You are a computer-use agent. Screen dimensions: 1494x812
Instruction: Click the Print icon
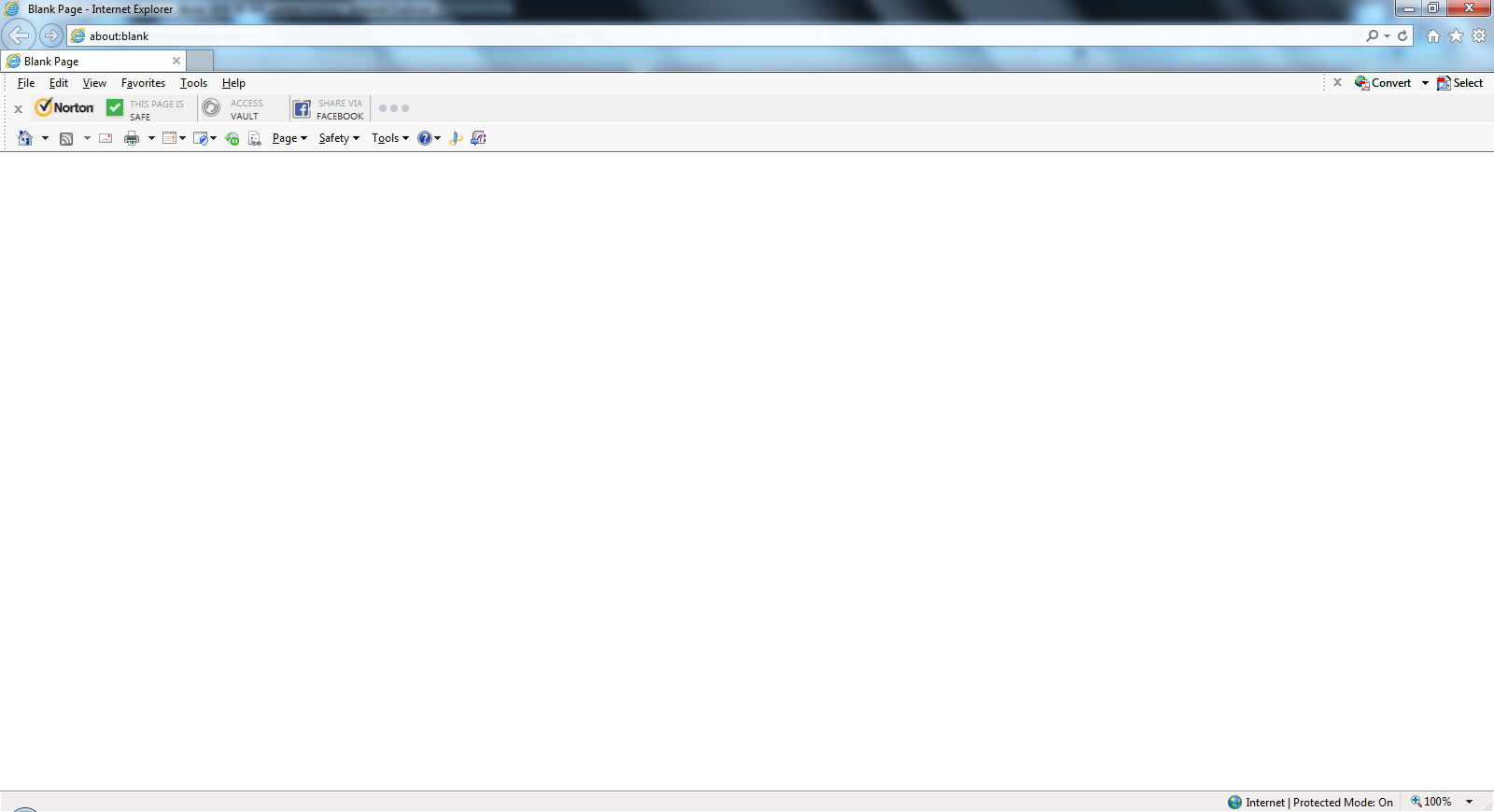click(x=132, y=138)
